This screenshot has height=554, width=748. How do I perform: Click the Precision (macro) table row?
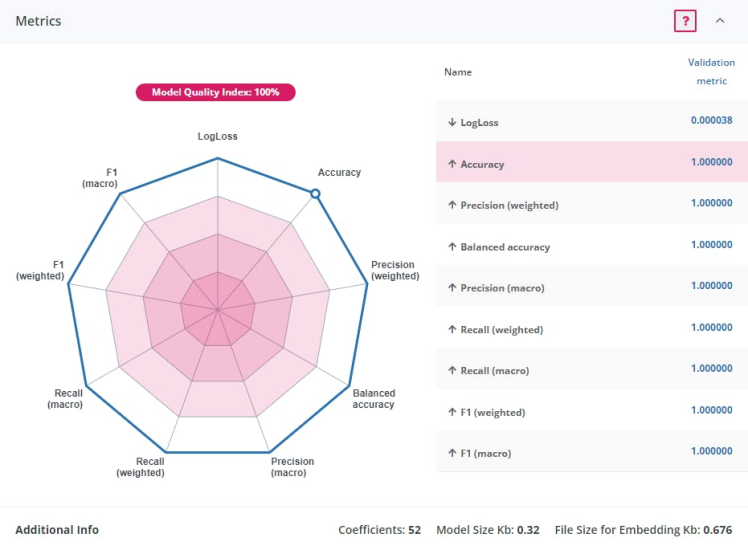coord(591,288)
